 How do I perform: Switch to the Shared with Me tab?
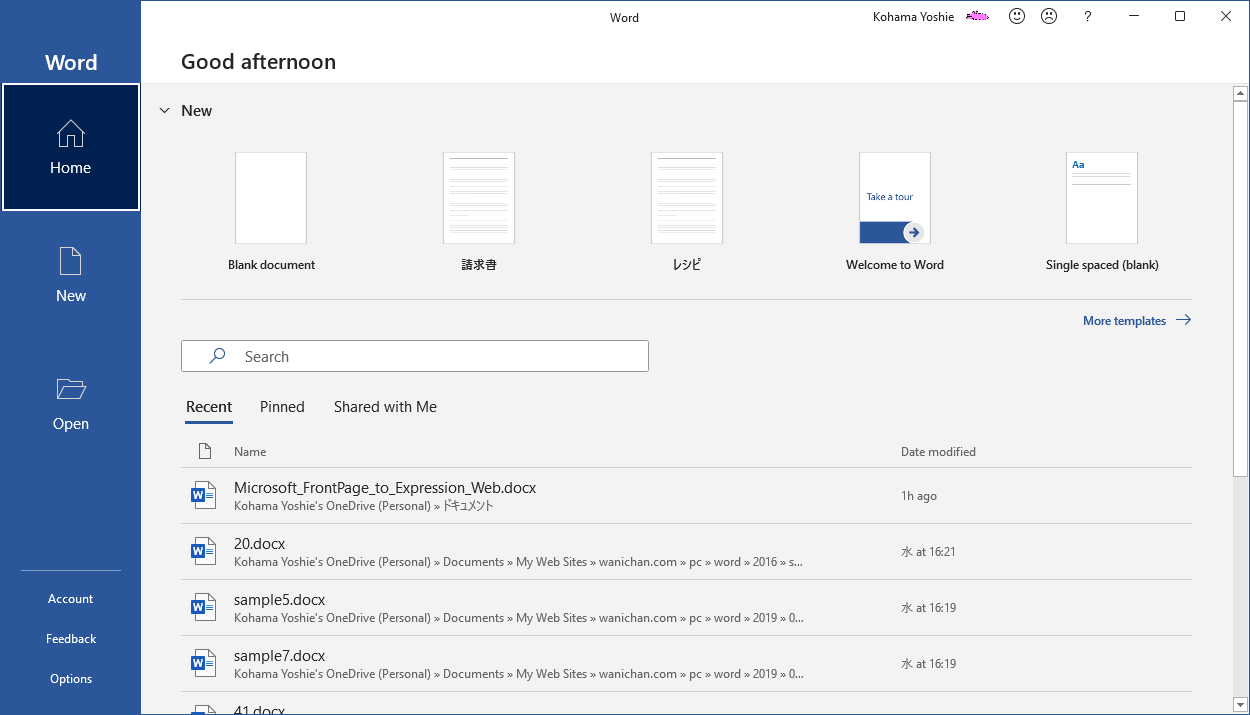click(385, 407)
